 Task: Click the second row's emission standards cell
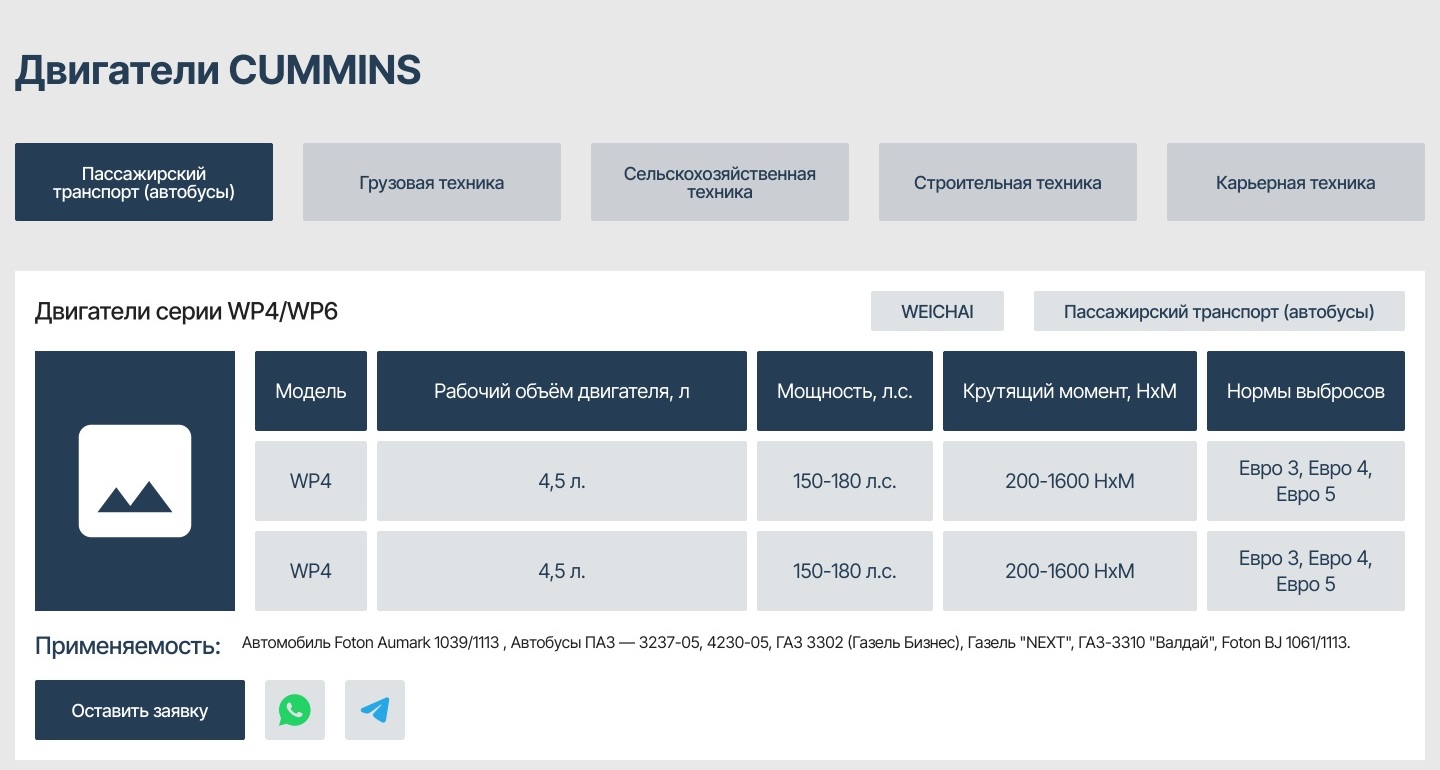coord(1306,571)
